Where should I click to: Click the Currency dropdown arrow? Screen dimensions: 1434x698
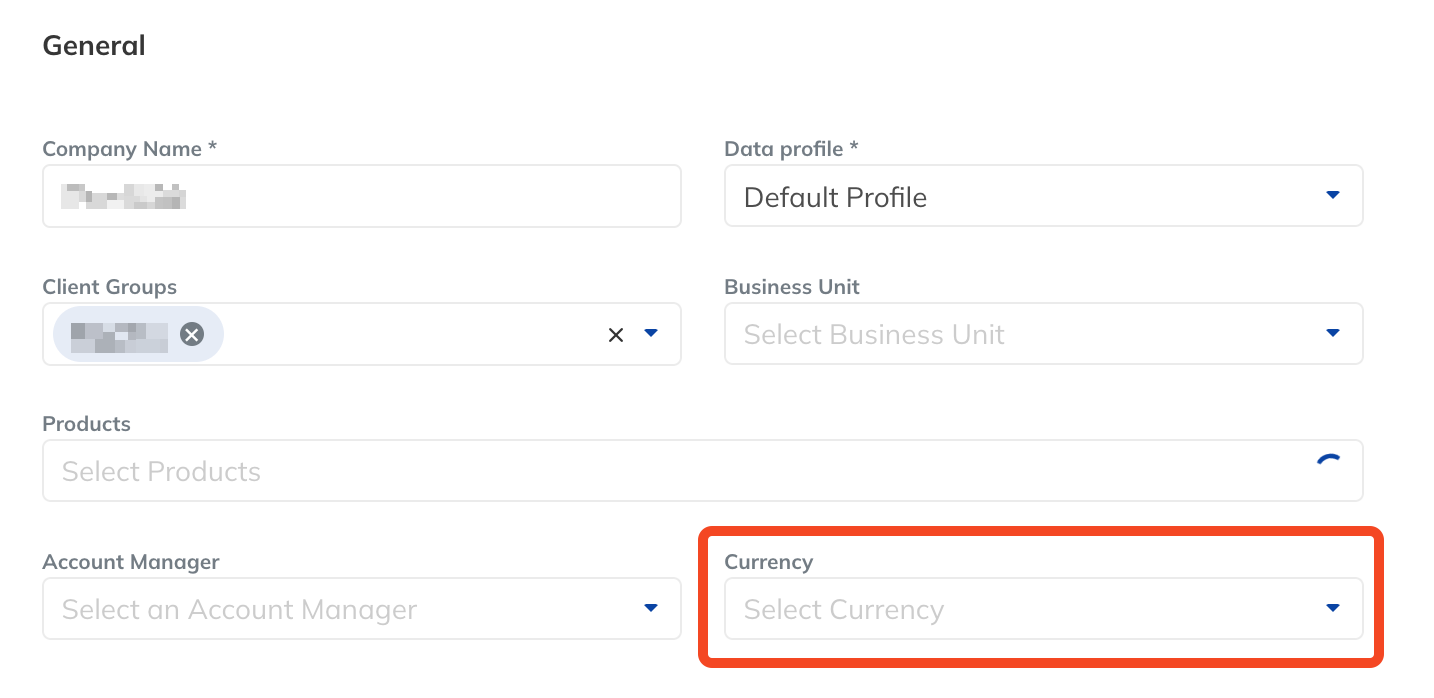tap(1332, 608)
